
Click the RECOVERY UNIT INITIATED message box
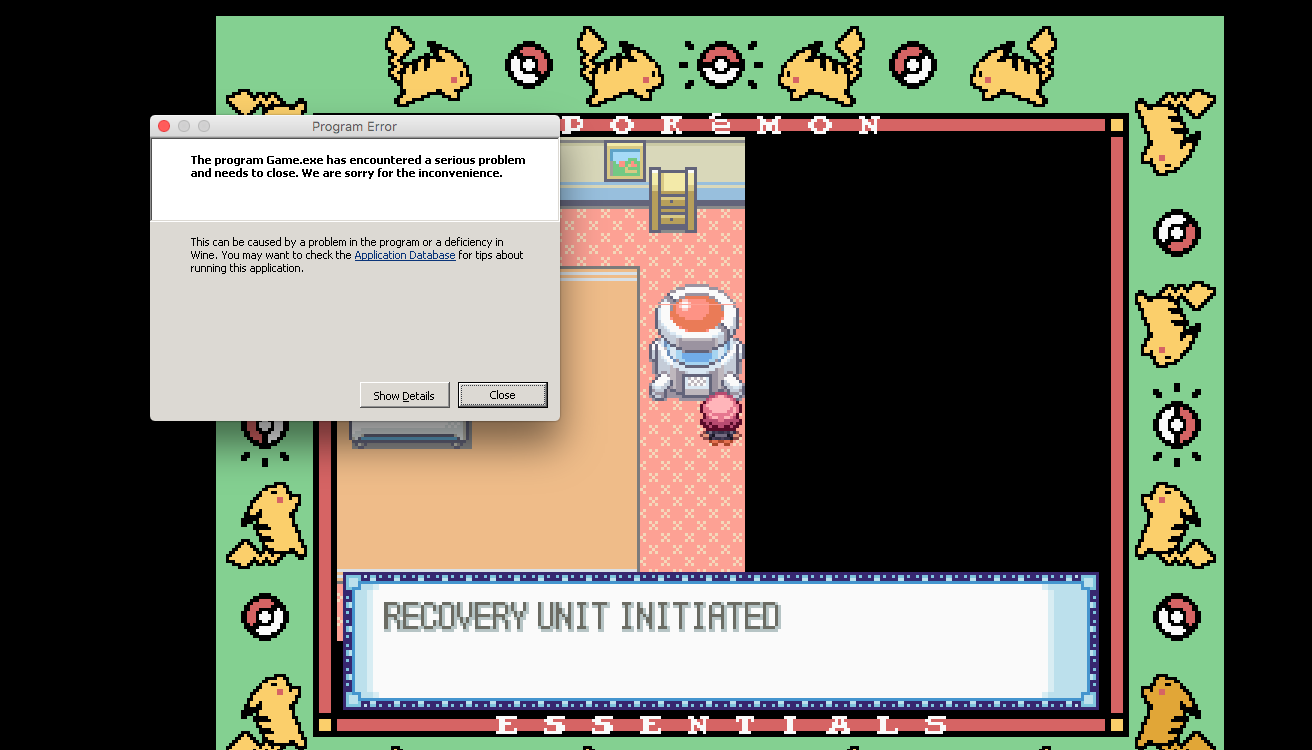coord(720,641)
